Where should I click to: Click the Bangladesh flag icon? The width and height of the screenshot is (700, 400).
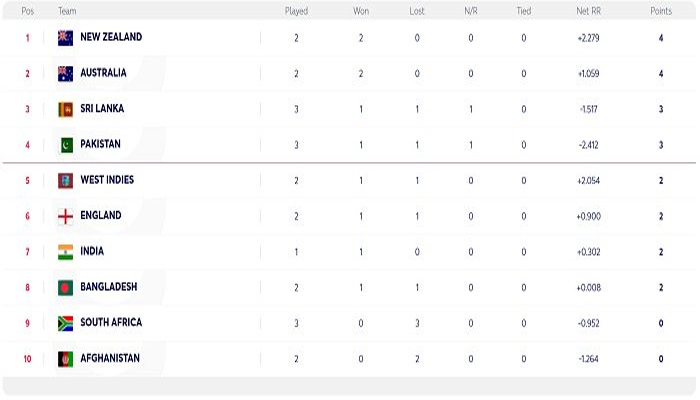point(66,288)
